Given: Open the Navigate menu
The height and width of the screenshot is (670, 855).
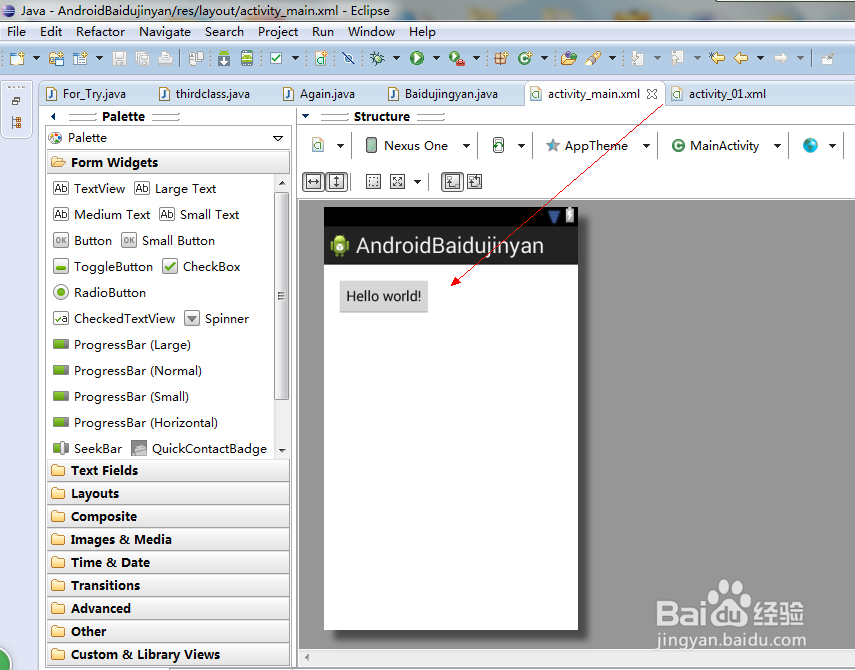Looking at the screenshot, I should [x=165, y=32].
